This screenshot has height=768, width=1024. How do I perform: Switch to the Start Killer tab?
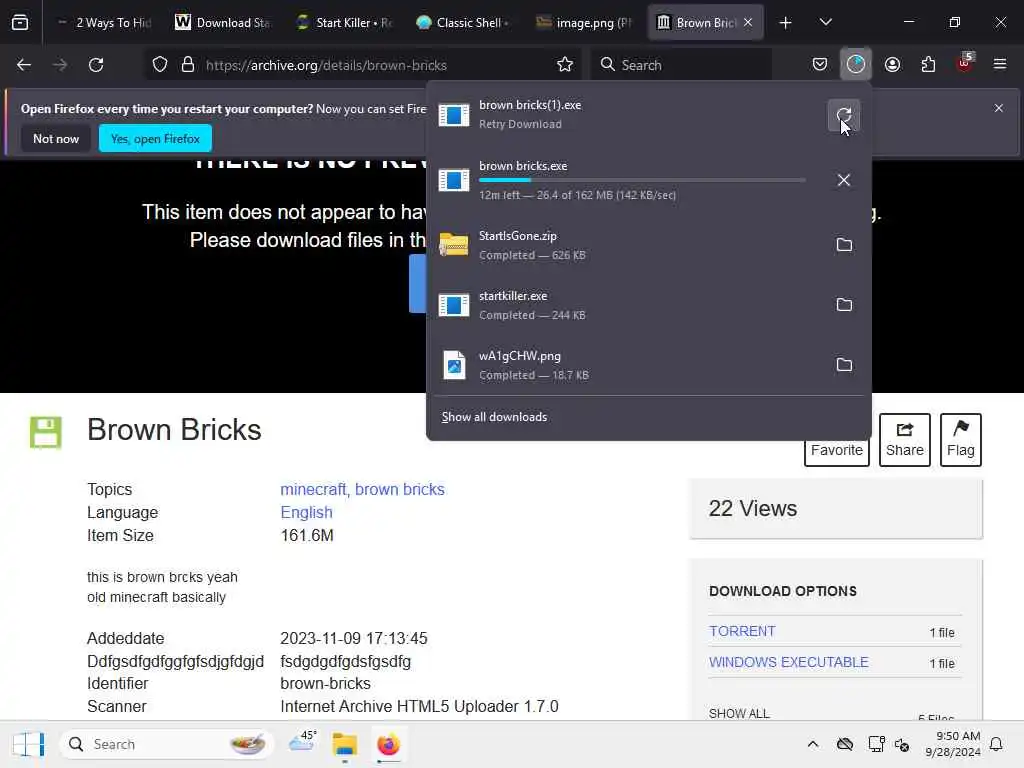343,23
